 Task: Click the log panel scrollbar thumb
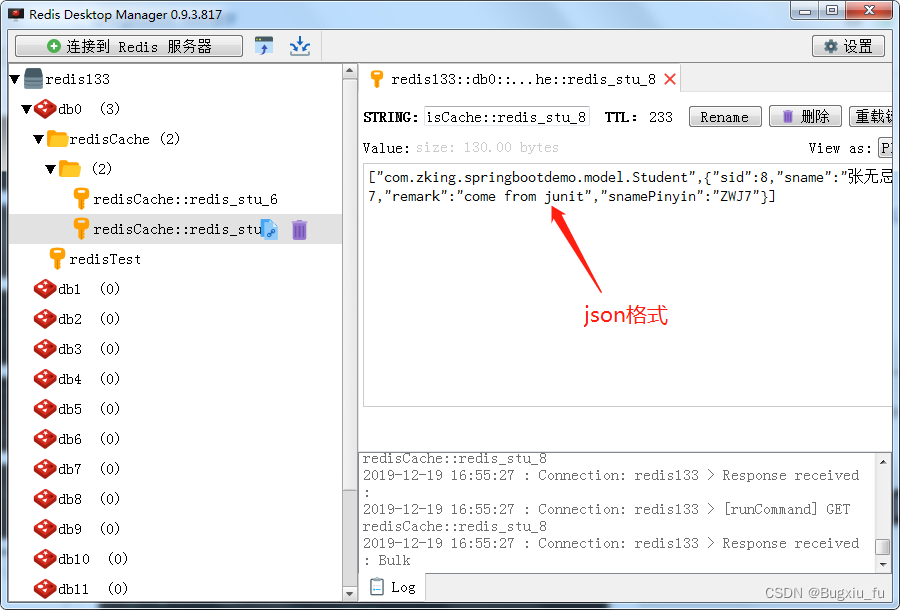(x=883, y=546)
